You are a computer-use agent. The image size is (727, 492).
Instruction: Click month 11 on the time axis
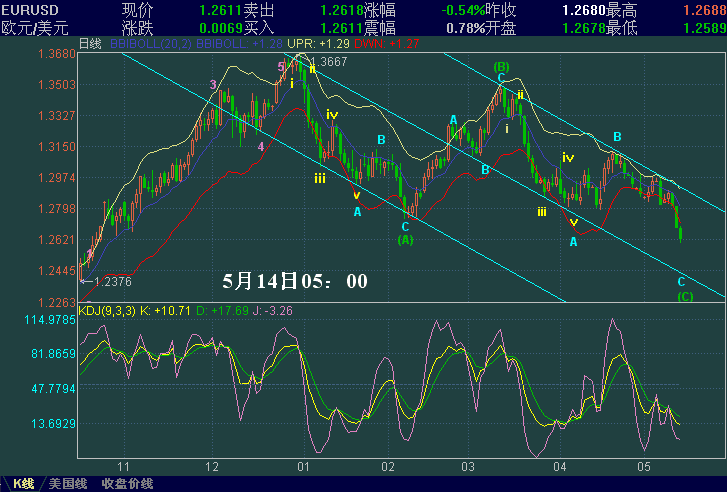tap(123, 467)
